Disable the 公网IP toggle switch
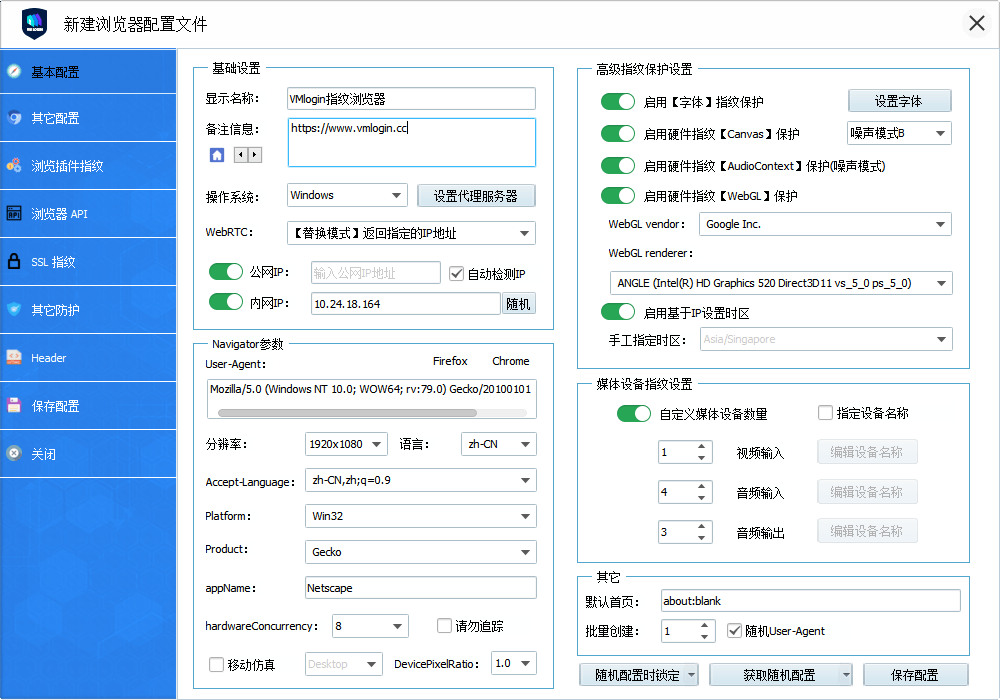Viewport: 1000px width, 700px height. coord(226,271)
